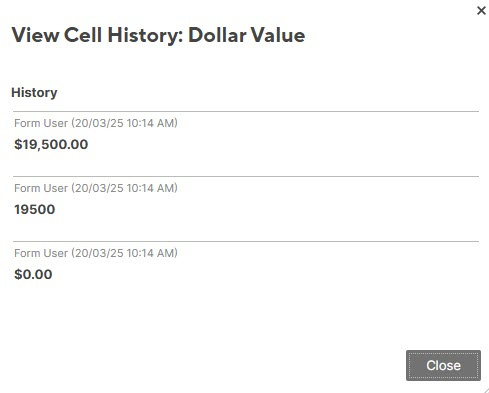Click divider line between $19,500.00 and 19500 entries
The width and height of the screenshot is (489, 393).
[x=246, y=176]
